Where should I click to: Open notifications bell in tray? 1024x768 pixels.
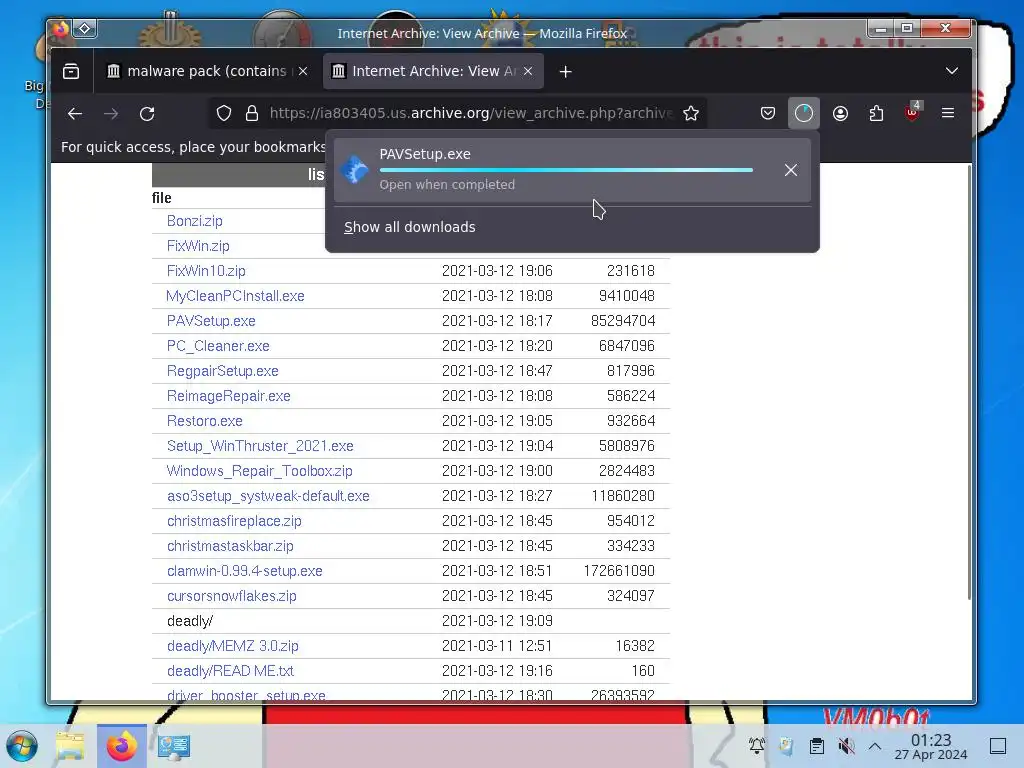click(757, 746)
